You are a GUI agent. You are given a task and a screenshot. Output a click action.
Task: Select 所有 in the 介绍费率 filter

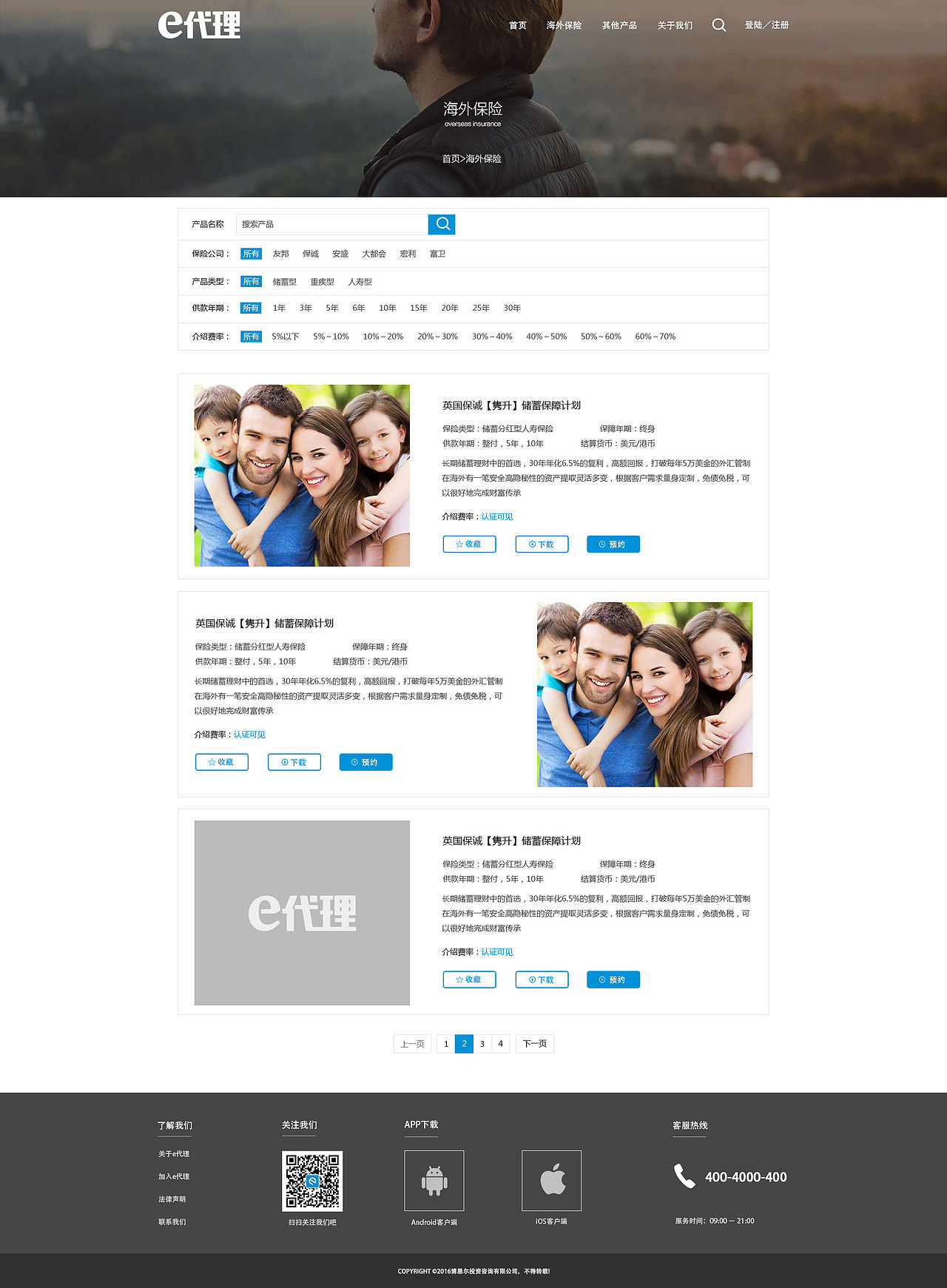(x=252, y=337)
